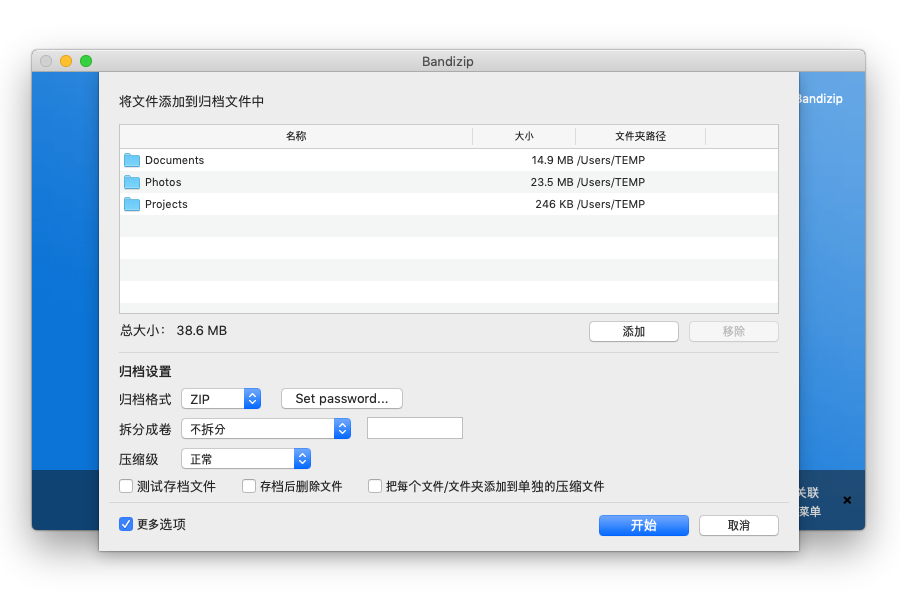This screenshot has height=600, width=900.
Task: Enable the 存档后删除文件 checkbox
Action: (248, 487)
